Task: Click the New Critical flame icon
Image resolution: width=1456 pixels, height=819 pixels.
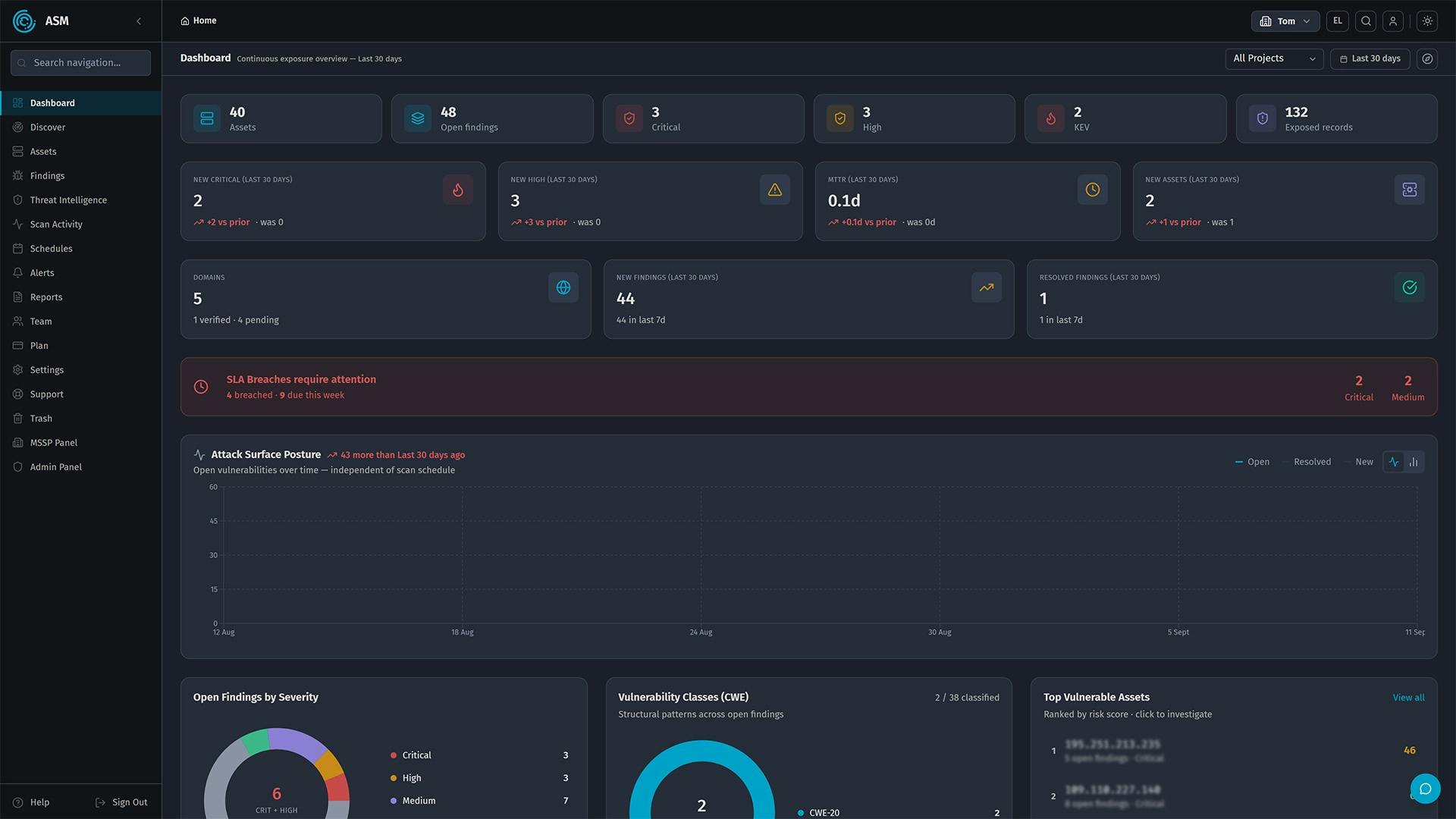Action: pos(458,190)
